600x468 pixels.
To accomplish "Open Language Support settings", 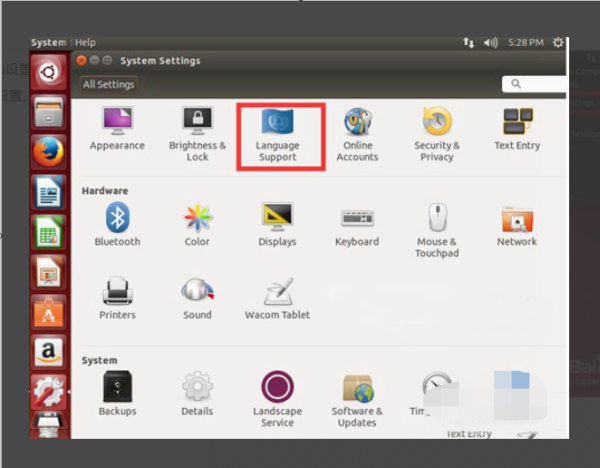I will (277, 135).
